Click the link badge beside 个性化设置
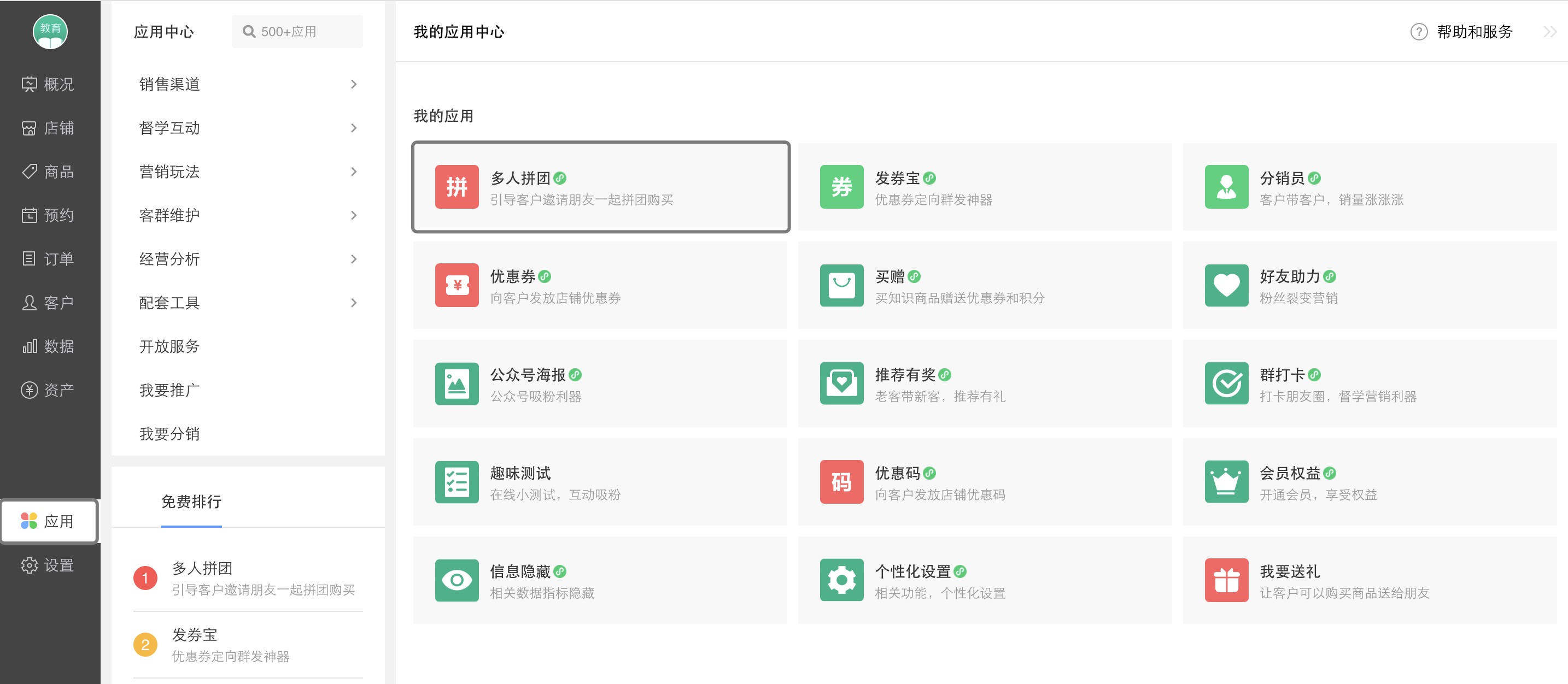The width and height of the screenshot is (1568, 684). point(960,571)
